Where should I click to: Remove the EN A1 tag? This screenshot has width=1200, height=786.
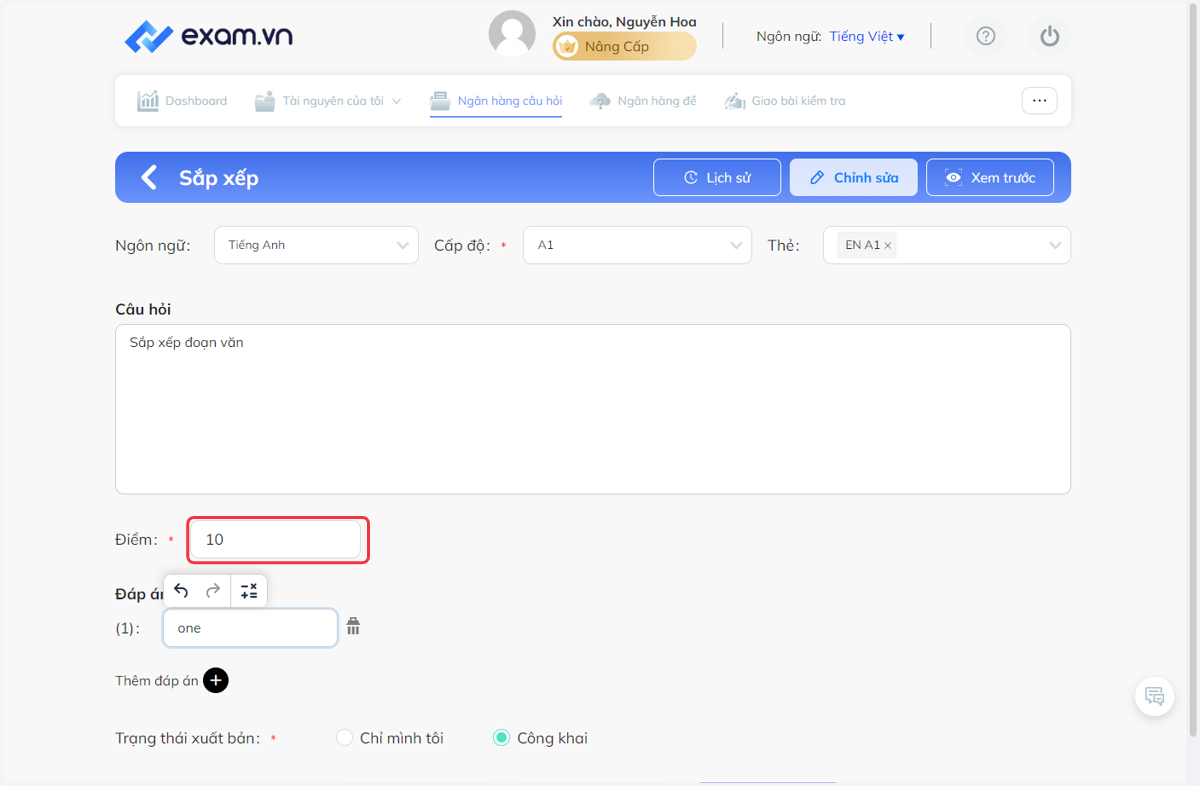(888, 245)
